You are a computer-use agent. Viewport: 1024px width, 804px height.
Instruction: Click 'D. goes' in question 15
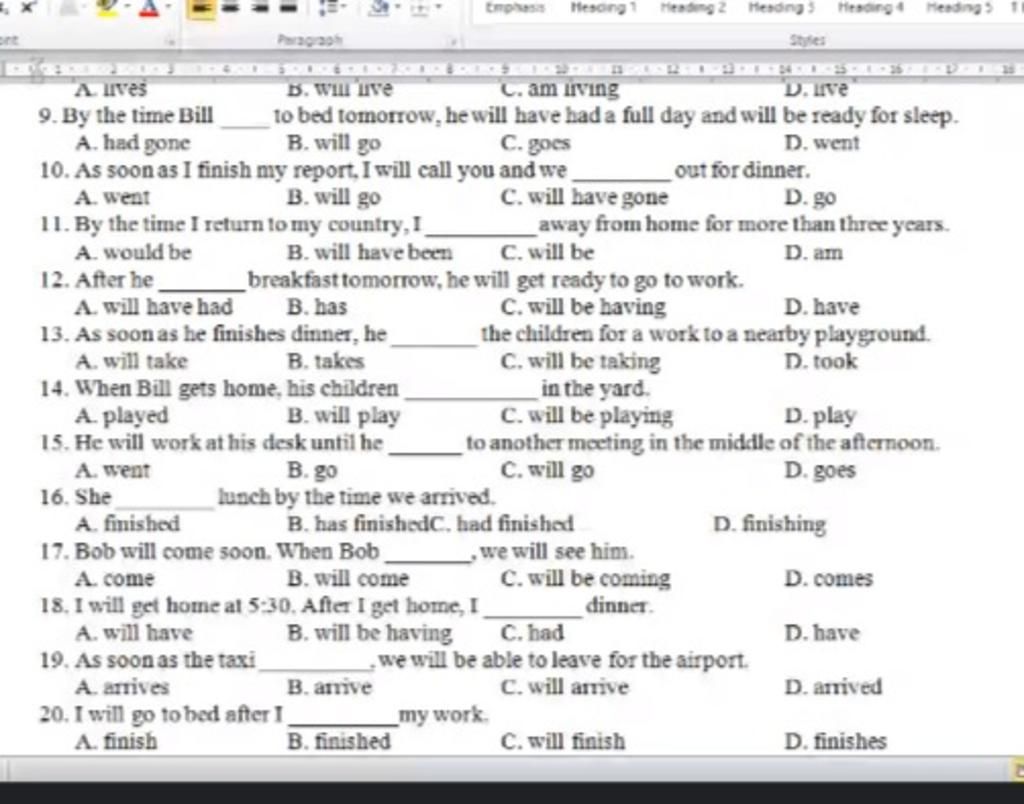tap(820, 470)
